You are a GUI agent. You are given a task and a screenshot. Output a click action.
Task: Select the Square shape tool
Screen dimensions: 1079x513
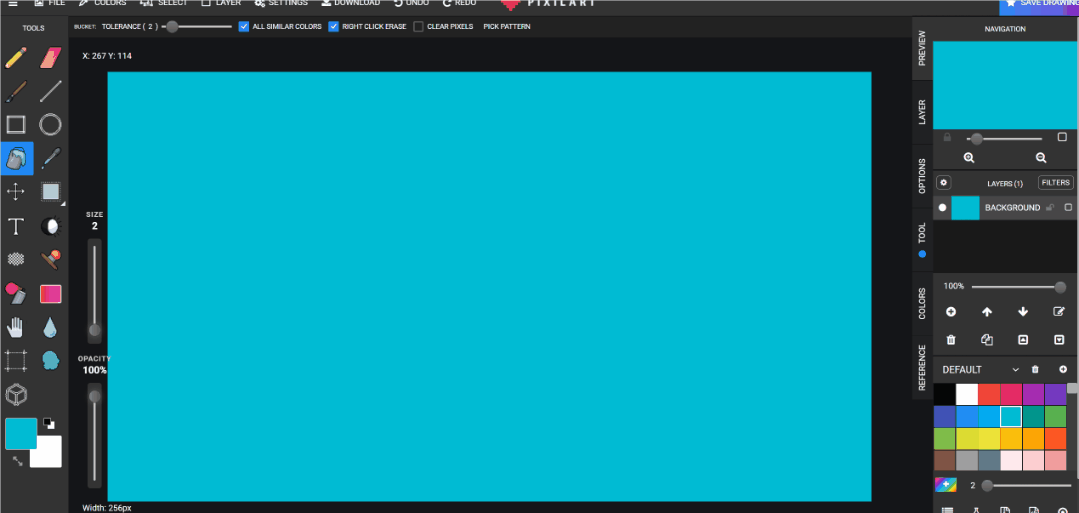pos(16,125)
